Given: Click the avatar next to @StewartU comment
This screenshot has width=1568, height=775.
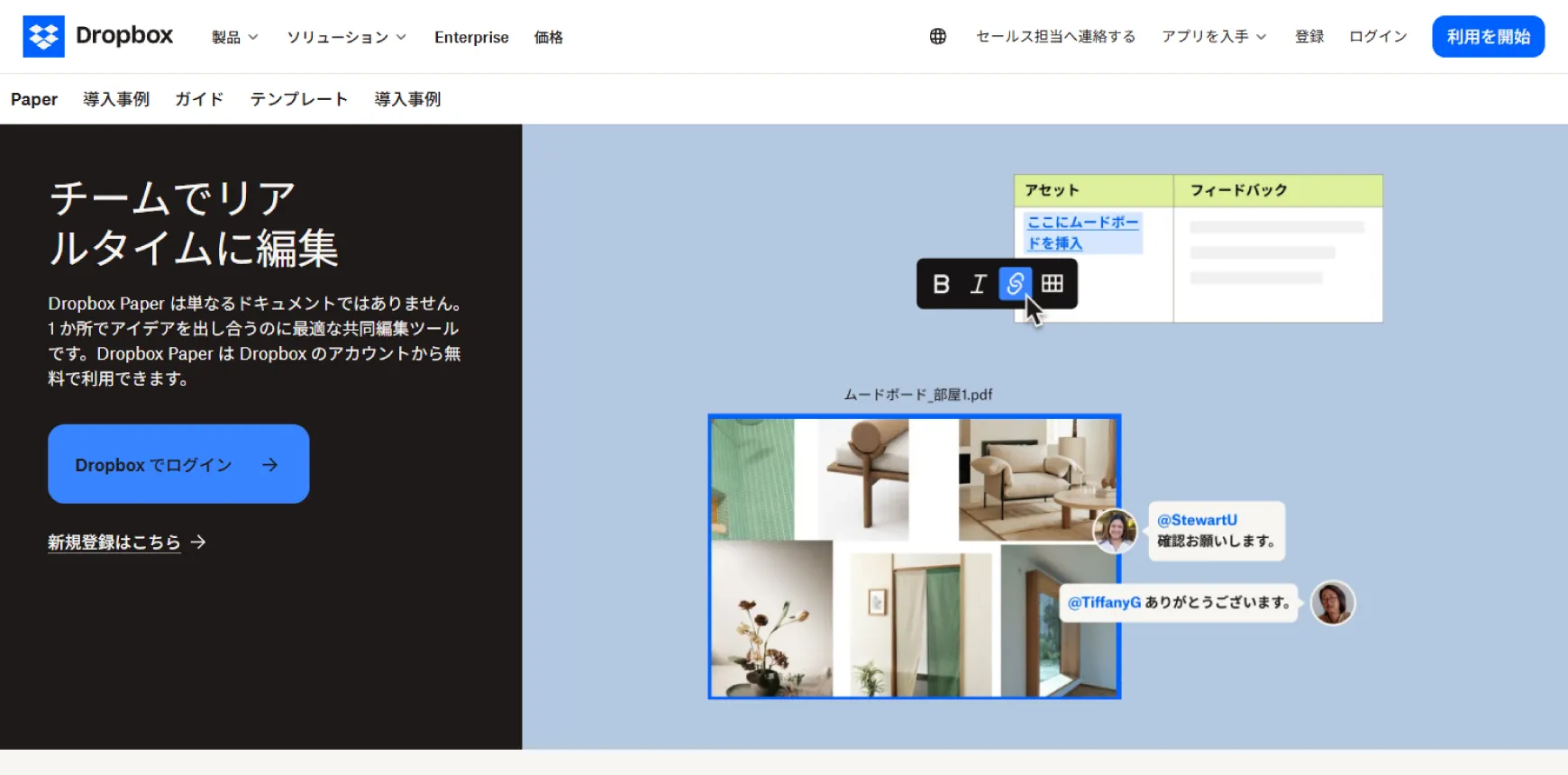Looking at the screenshot, I should [x=1115, y=531].
